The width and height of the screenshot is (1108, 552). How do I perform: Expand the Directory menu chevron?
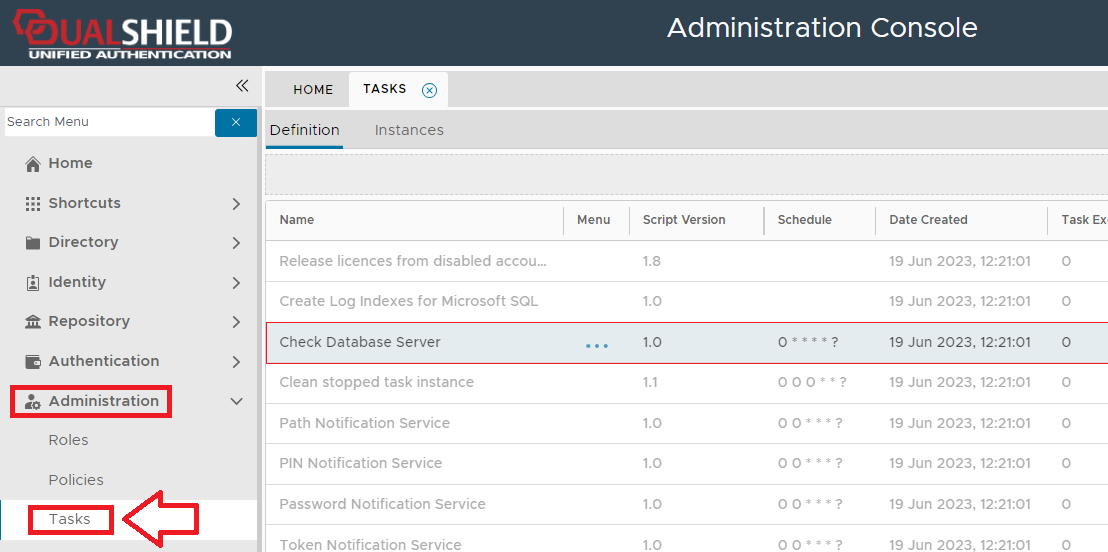click(x=236, y=243)
